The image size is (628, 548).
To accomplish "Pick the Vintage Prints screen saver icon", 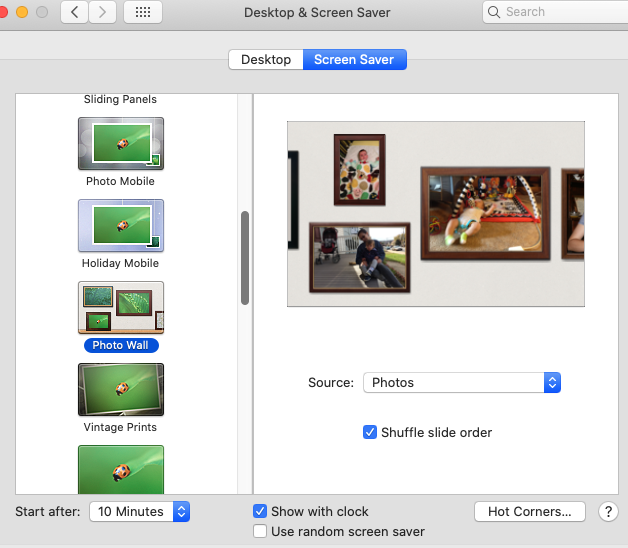I will click(121, 389).
